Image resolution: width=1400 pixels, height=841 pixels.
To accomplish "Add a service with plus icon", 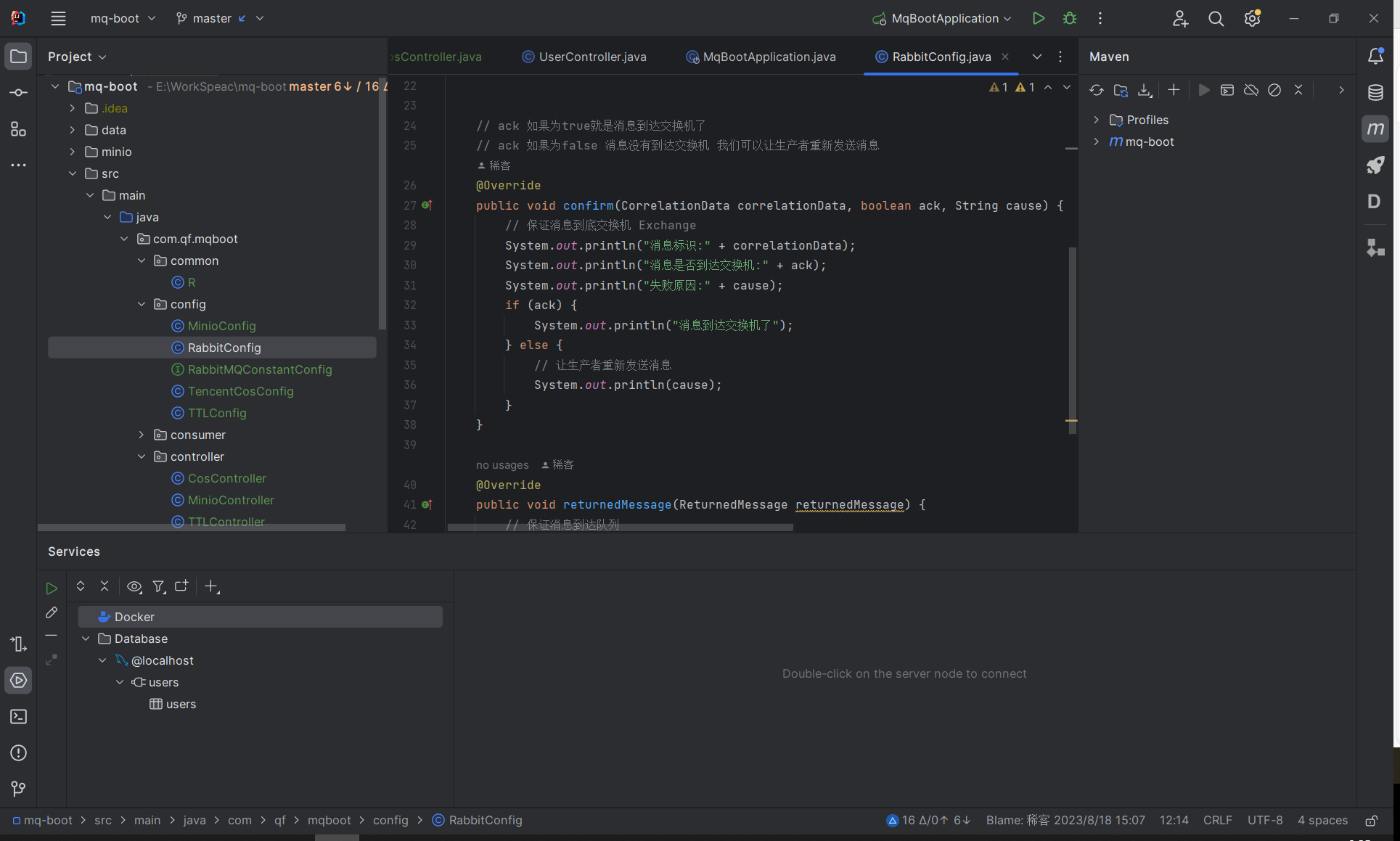I will coord(212,586).
